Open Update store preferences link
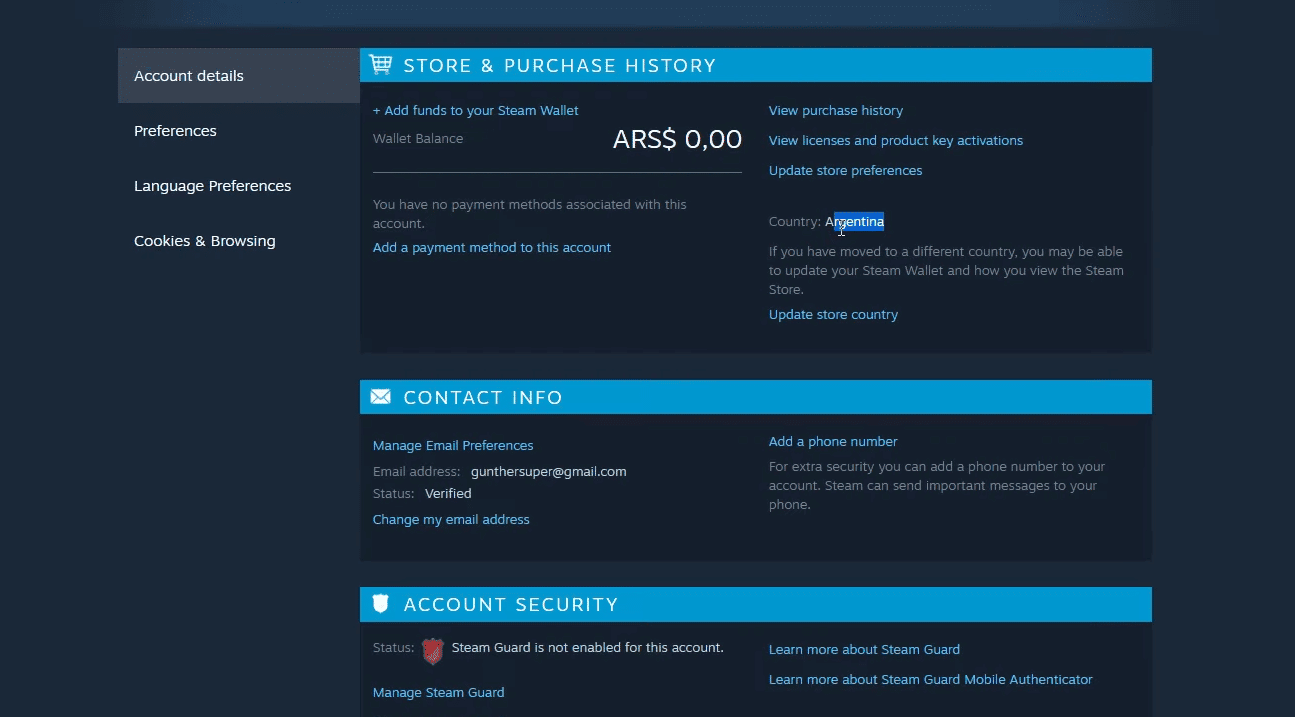1295x717 pixels. pyautogui.click(x=846, y=171)
